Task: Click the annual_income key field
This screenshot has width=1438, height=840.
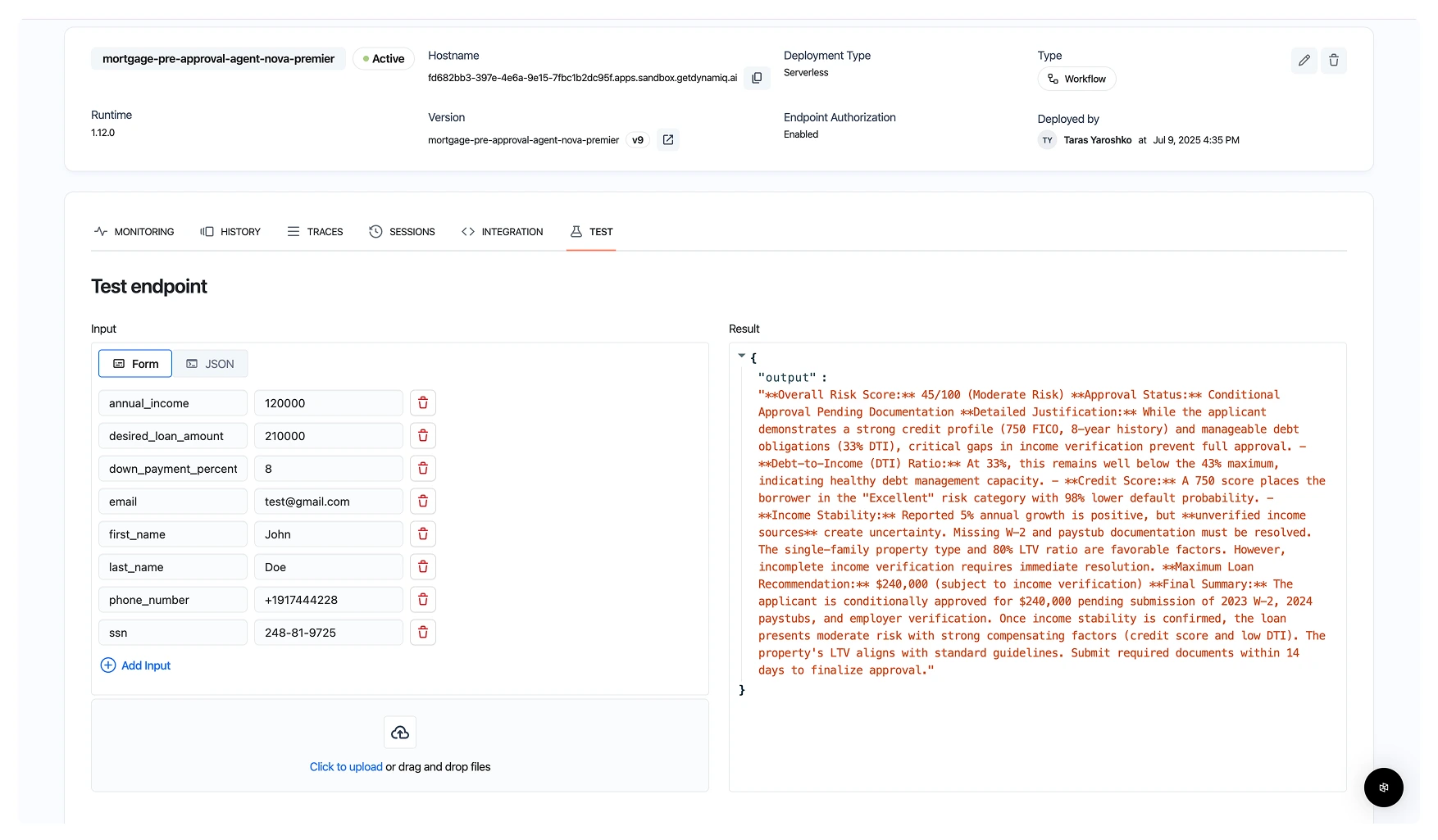Action: [x=173, y=403]
